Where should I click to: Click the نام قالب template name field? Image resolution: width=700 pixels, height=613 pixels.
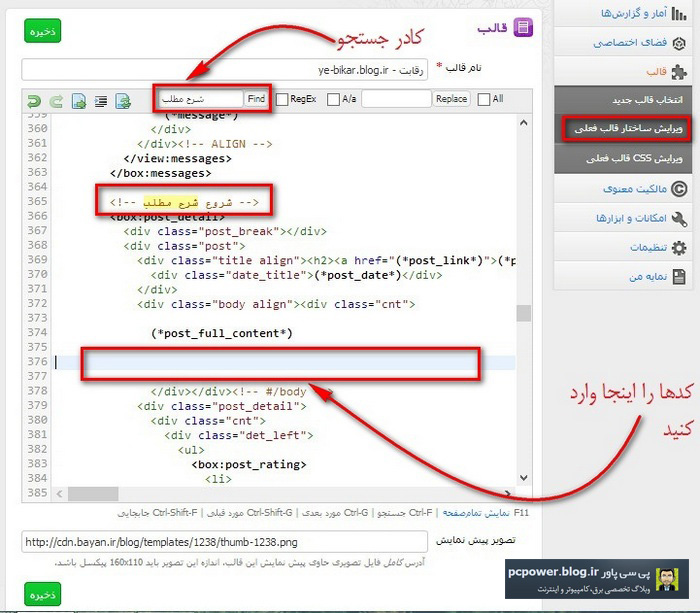pos(225,70)
